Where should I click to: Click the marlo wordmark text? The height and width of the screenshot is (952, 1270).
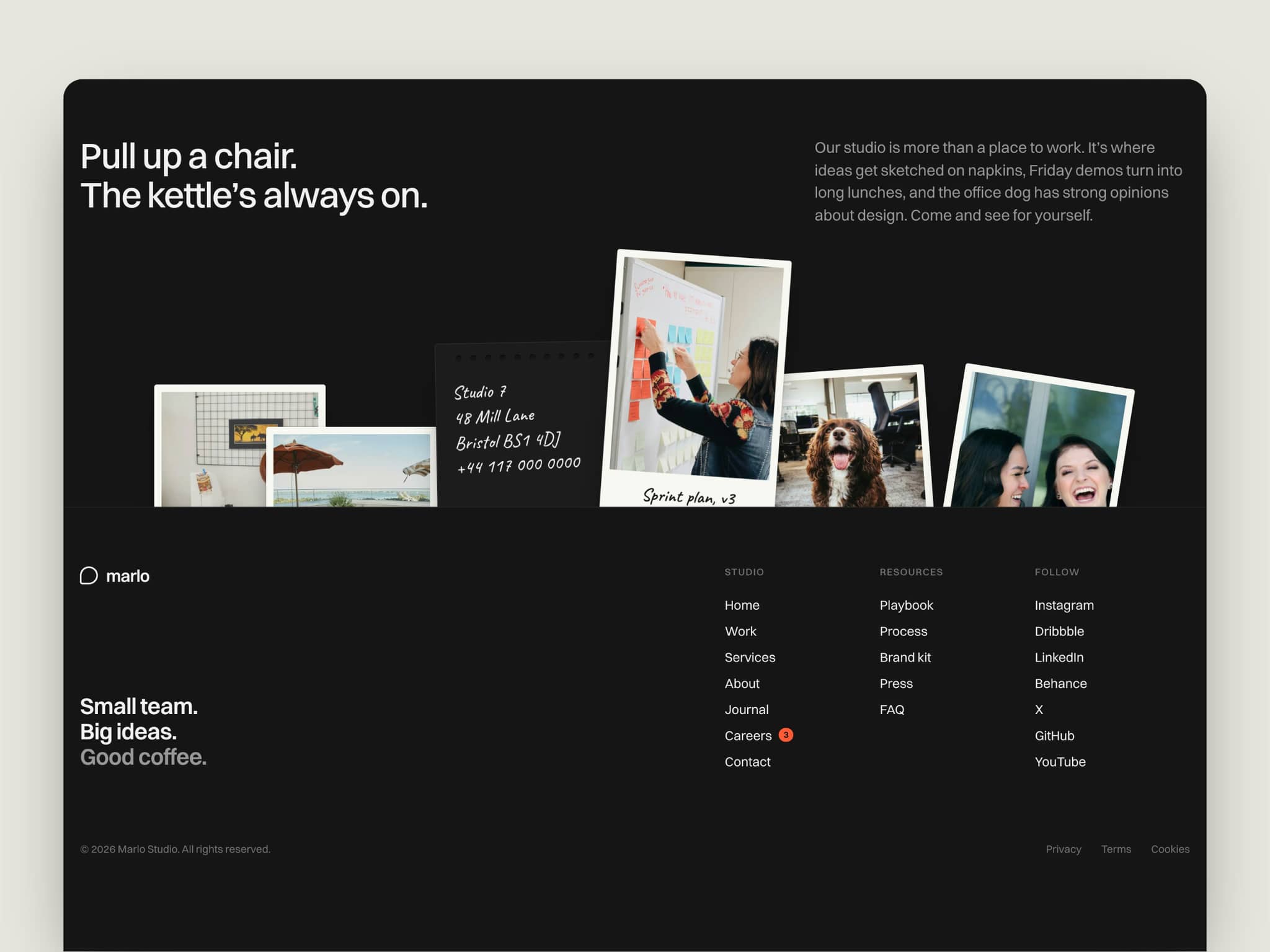128,576
